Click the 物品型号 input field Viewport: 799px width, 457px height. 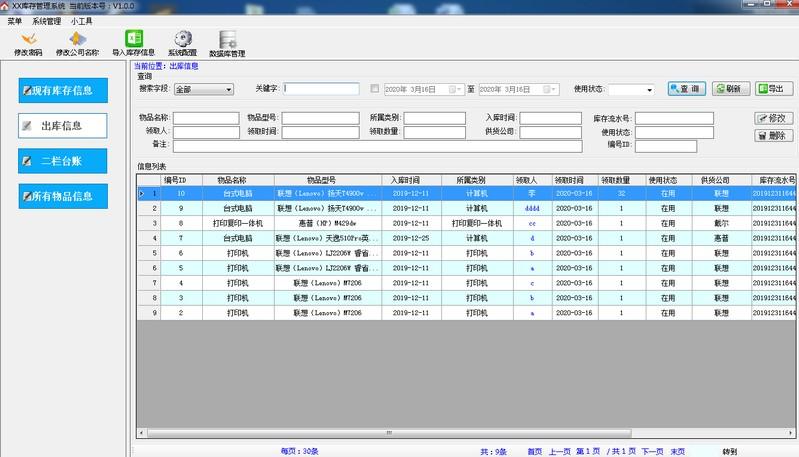321,118
